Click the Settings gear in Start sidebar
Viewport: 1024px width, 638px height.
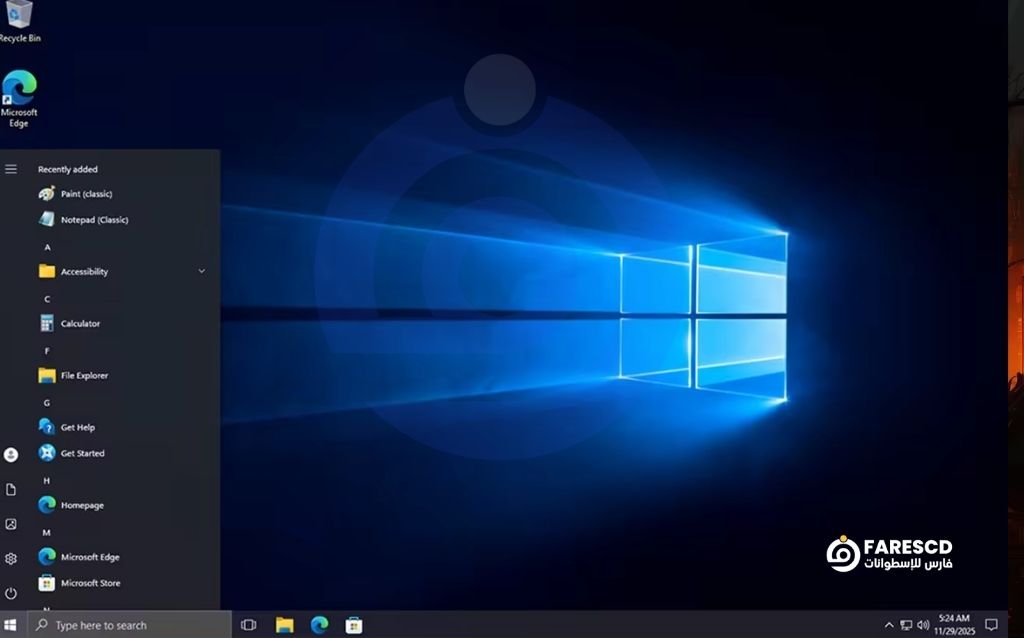(11, 559)
